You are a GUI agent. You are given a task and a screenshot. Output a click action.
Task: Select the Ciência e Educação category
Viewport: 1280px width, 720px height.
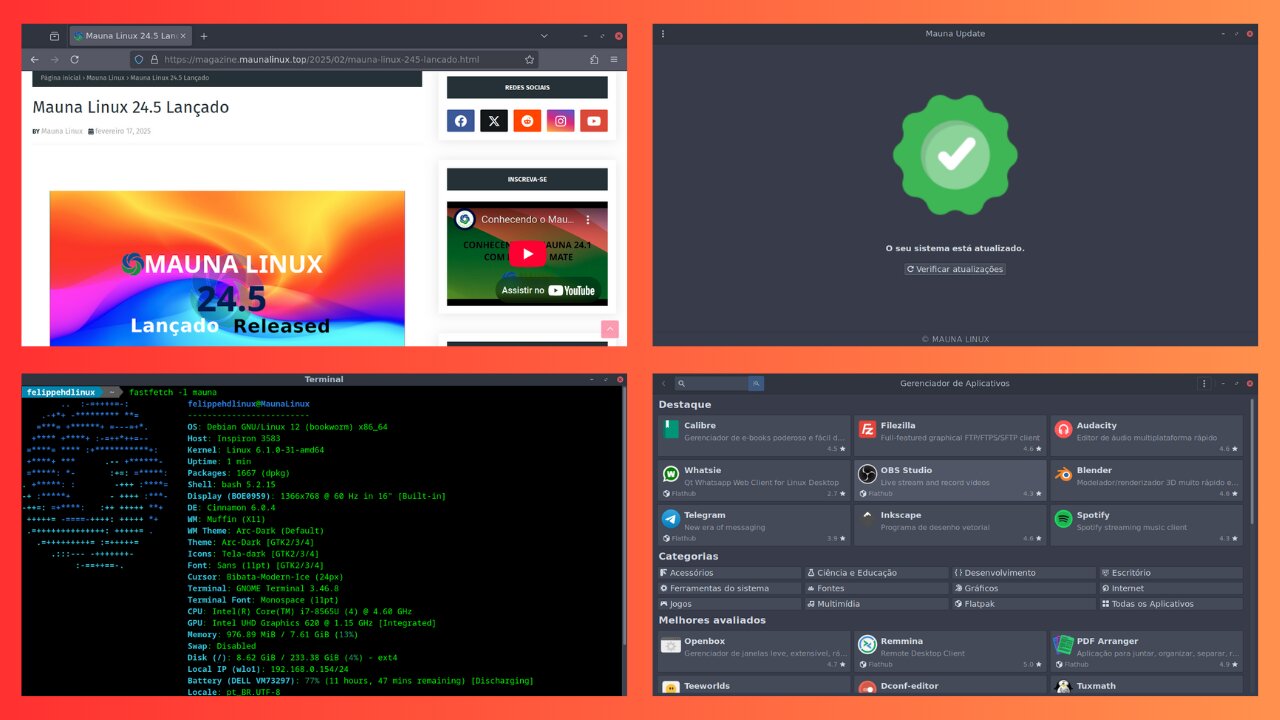pos(877,573)
